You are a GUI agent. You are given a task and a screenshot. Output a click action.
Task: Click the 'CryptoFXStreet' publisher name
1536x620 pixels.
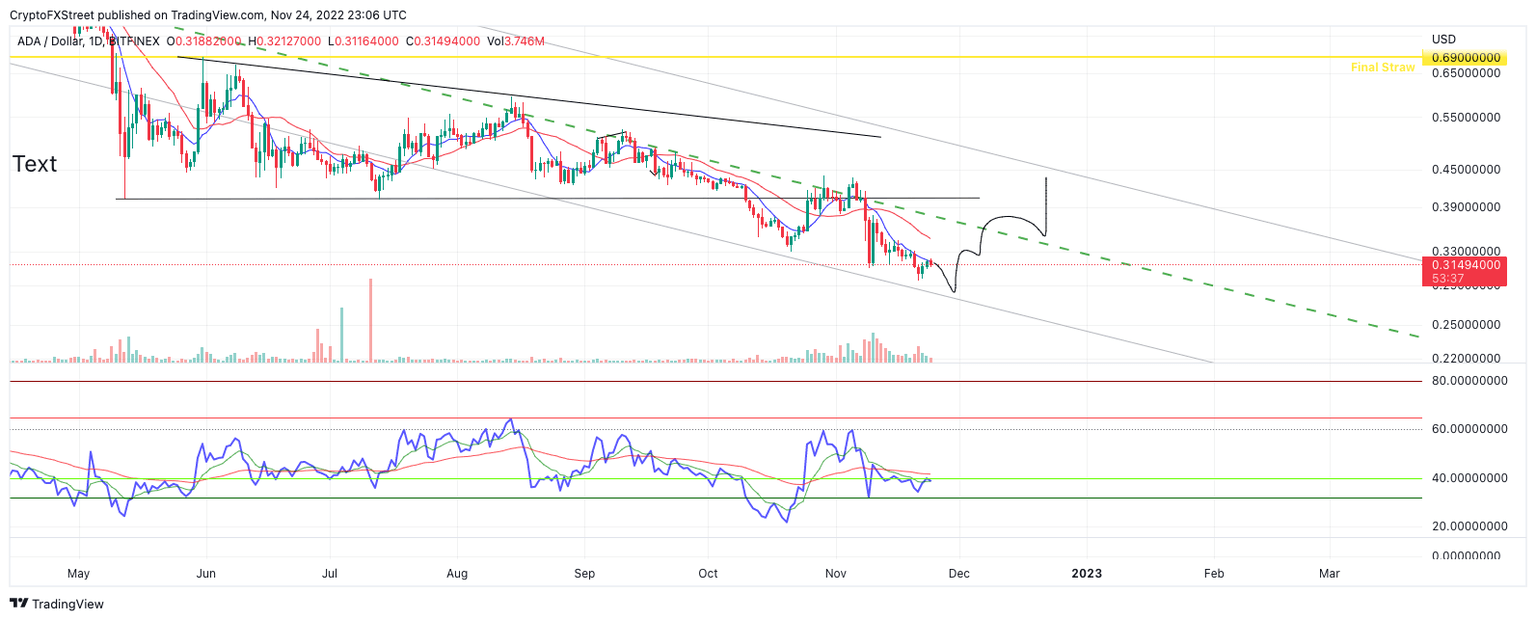pos(51,15)
